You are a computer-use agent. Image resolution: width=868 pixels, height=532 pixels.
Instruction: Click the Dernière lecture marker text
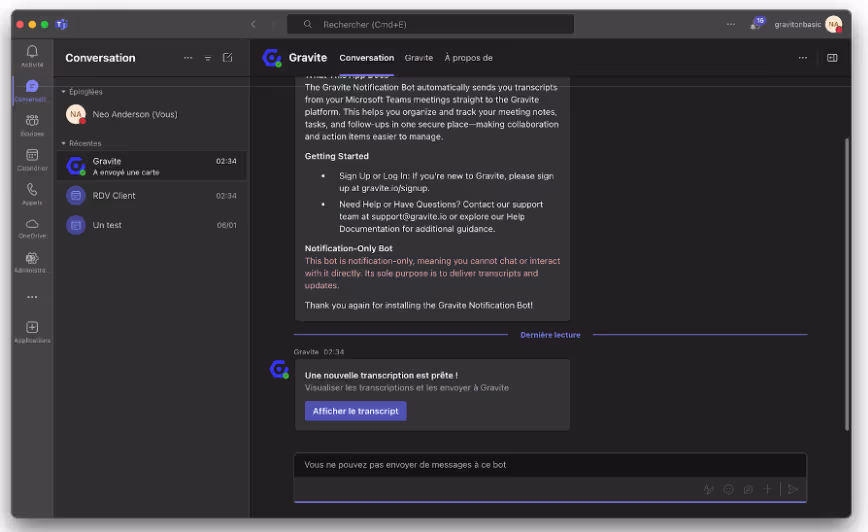550,335
